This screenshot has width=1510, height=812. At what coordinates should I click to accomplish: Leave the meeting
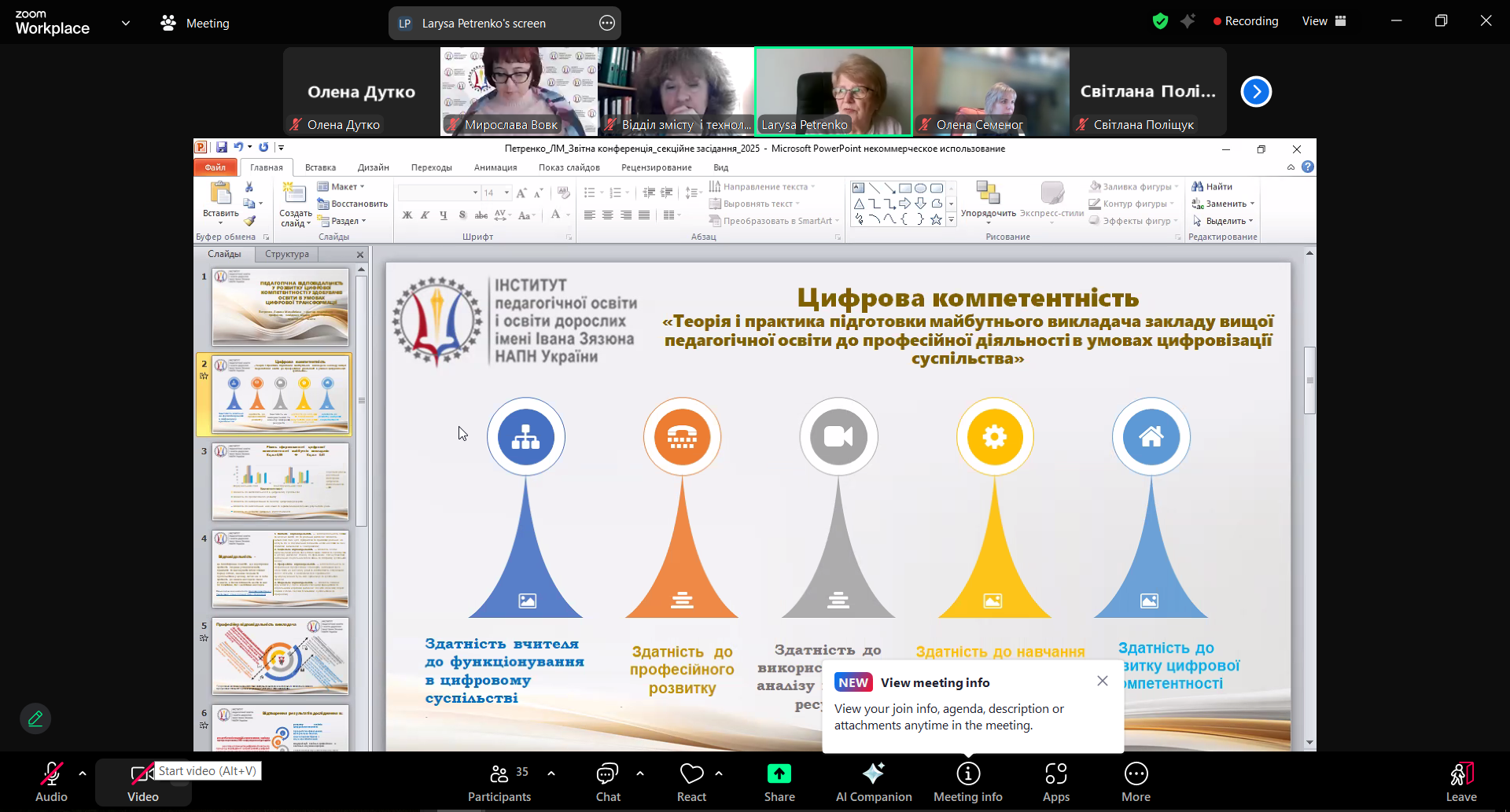[x=1460, y=782]
